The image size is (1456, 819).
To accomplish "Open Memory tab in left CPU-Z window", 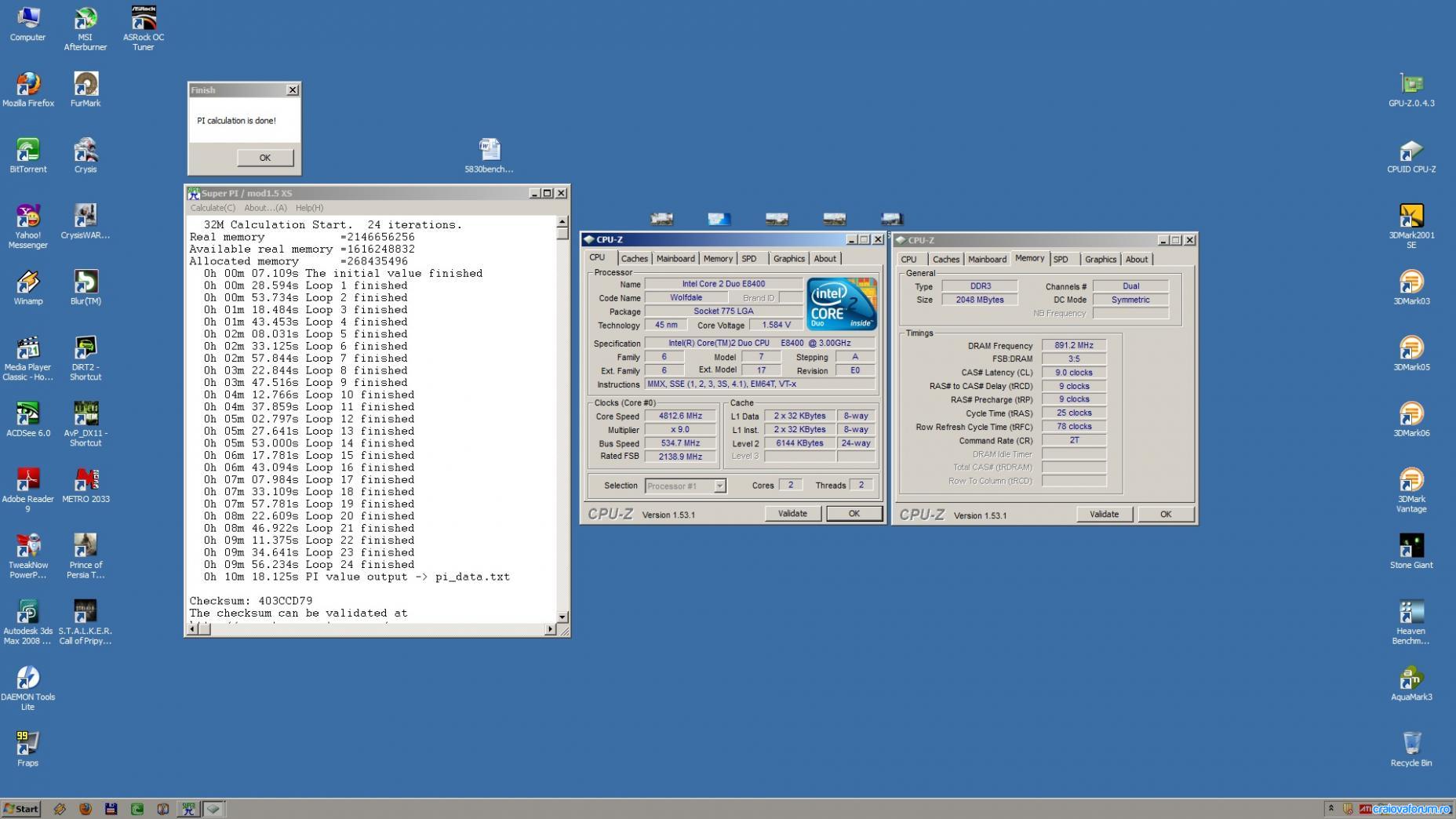I will 718,259.
